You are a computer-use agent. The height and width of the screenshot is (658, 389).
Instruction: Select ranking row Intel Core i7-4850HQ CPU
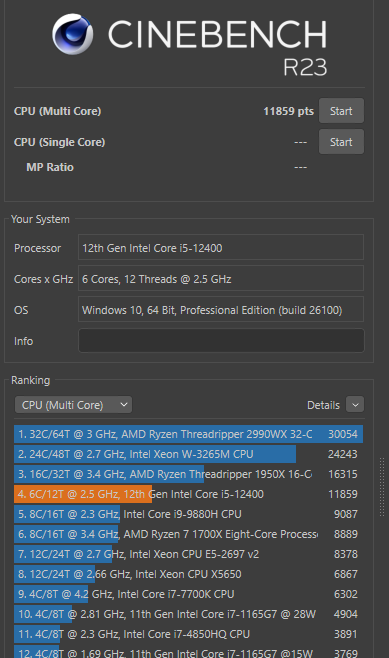[188, 634]
